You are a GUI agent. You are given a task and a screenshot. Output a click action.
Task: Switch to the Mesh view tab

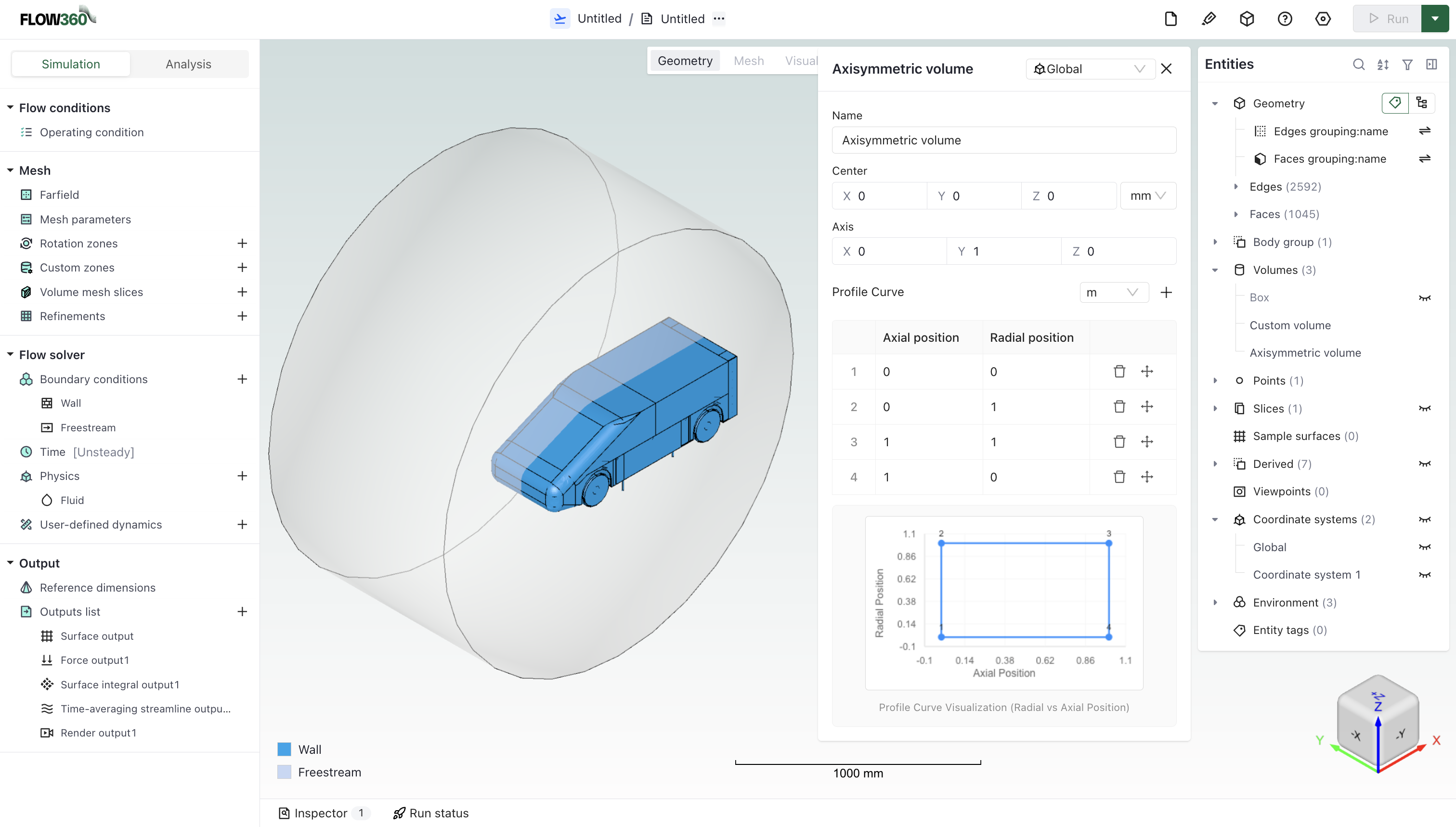point(749,60)
